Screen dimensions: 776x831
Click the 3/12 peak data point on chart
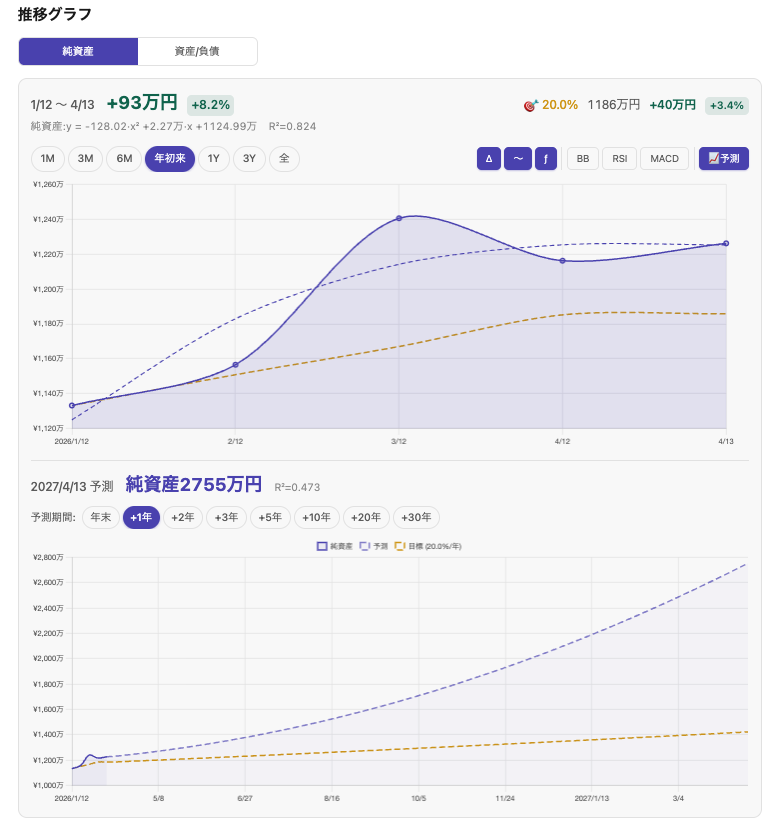coord(399,218)
